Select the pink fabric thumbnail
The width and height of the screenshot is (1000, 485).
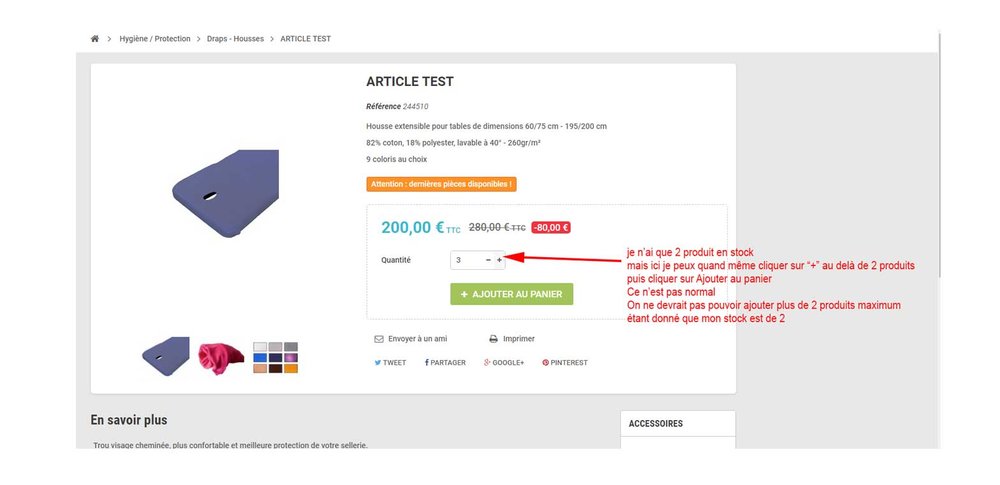[221, 355]
